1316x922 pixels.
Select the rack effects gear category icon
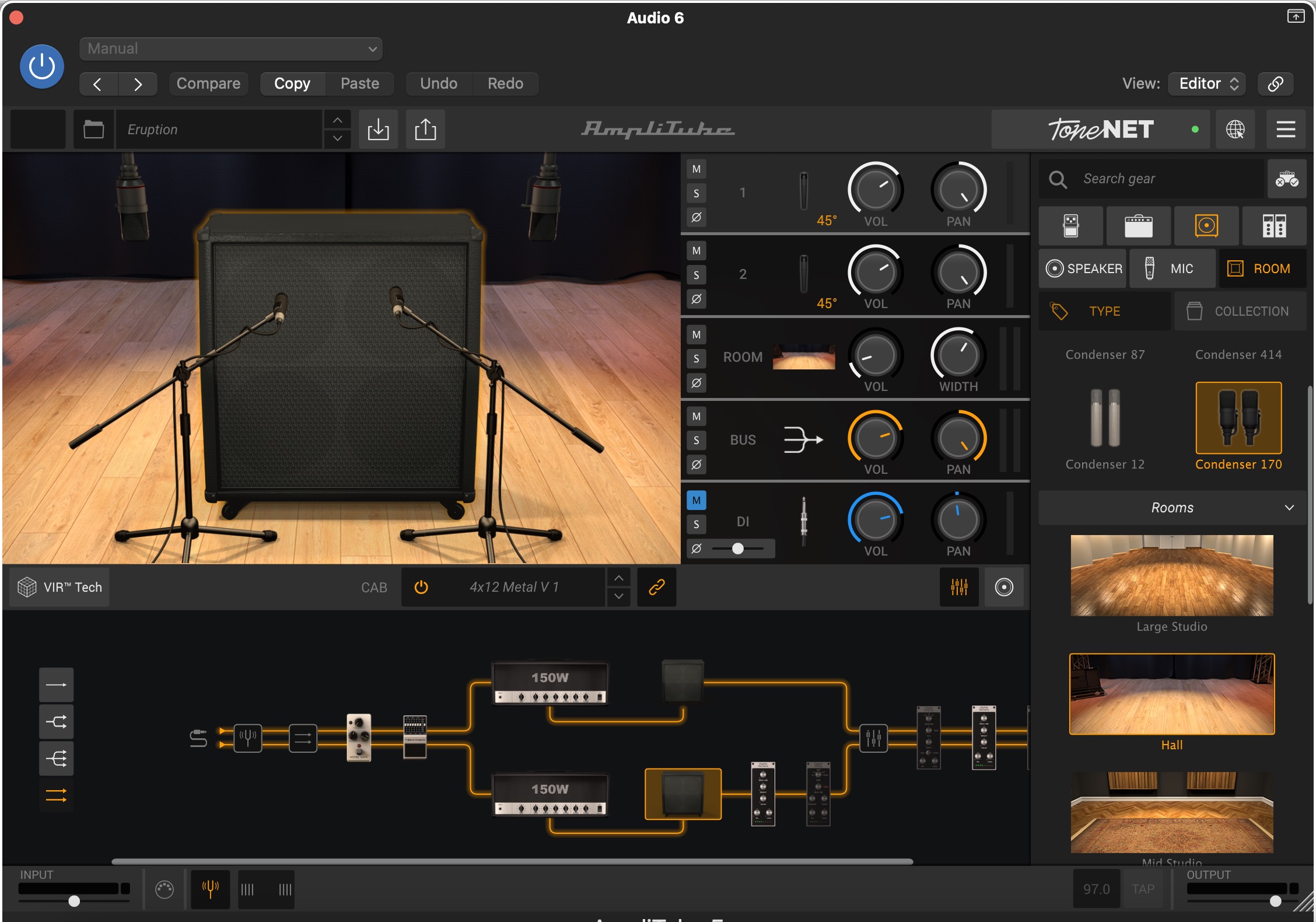[x=1274, y=226]
